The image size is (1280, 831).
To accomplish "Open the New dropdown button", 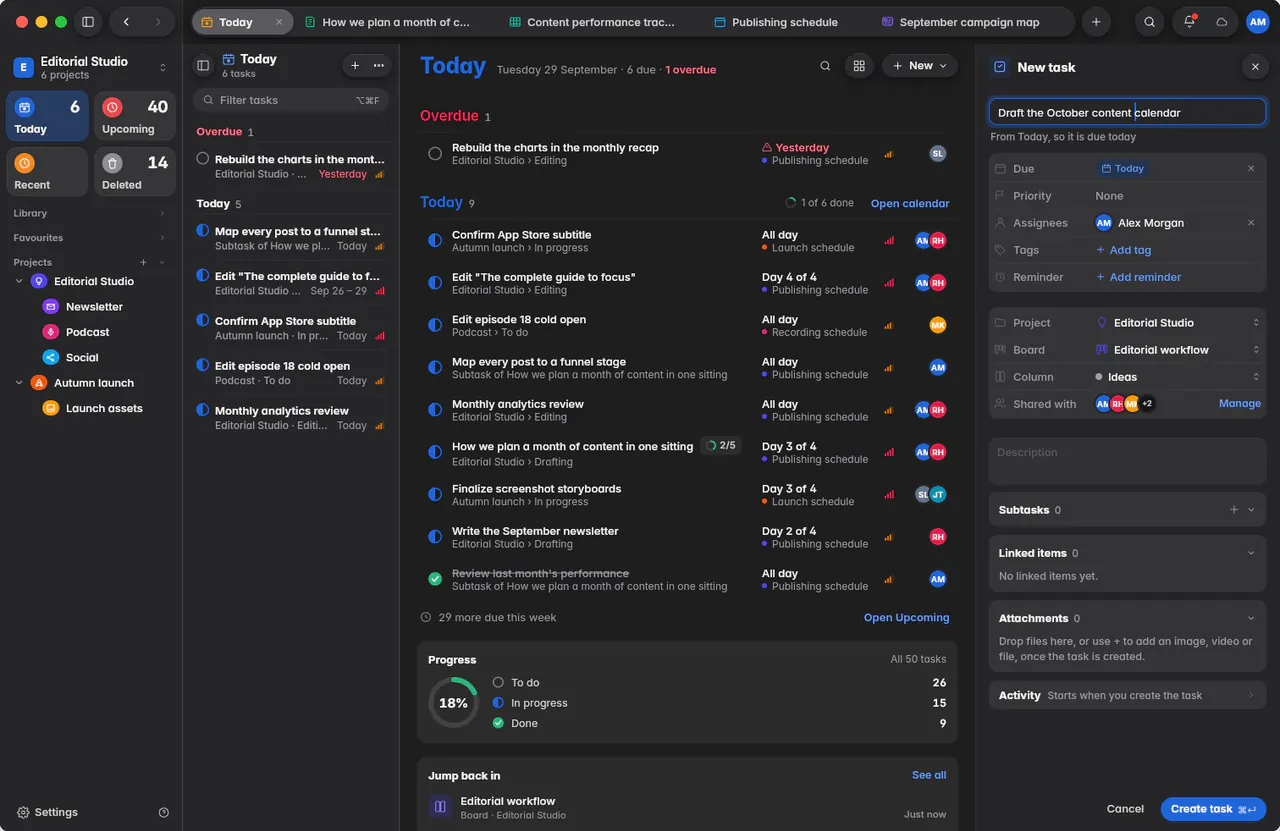I will point(919,66).
